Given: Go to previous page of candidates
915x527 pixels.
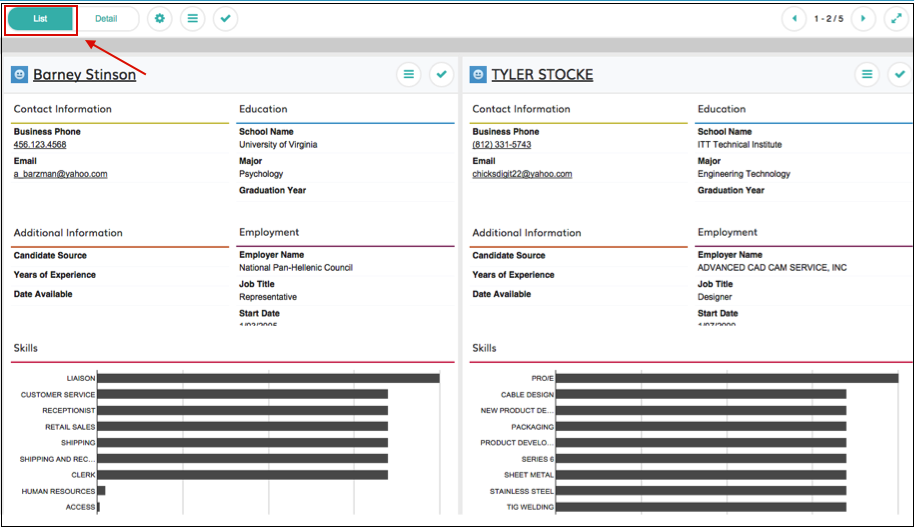Looking at the screenshot, I should pyautogui.click(x=794, y=19).
